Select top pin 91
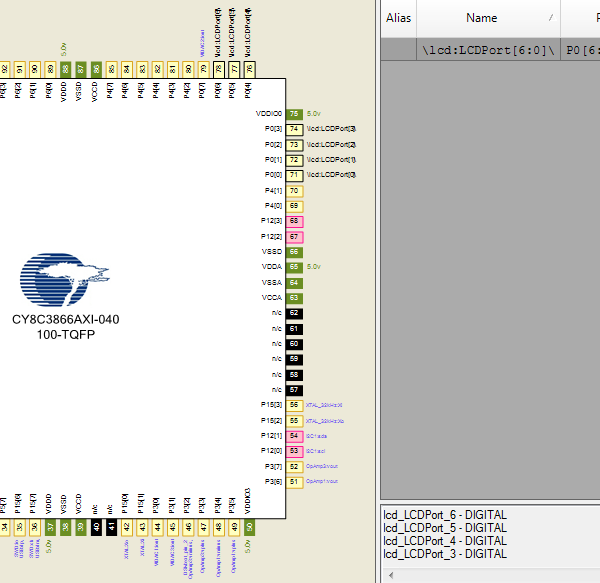The height and width of the screenshot is (583, 600). [20, 69]
